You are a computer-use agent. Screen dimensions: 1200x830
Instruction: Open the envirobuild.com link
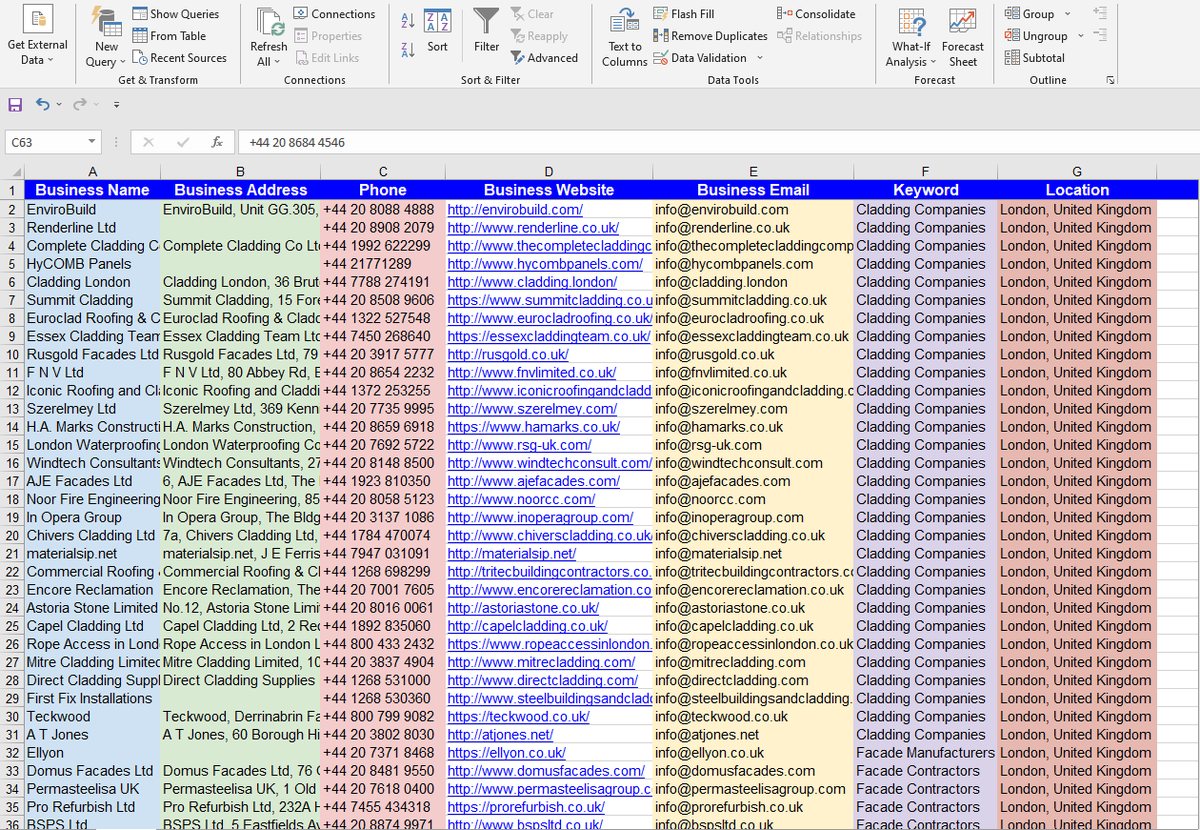[x=515, y=210]
